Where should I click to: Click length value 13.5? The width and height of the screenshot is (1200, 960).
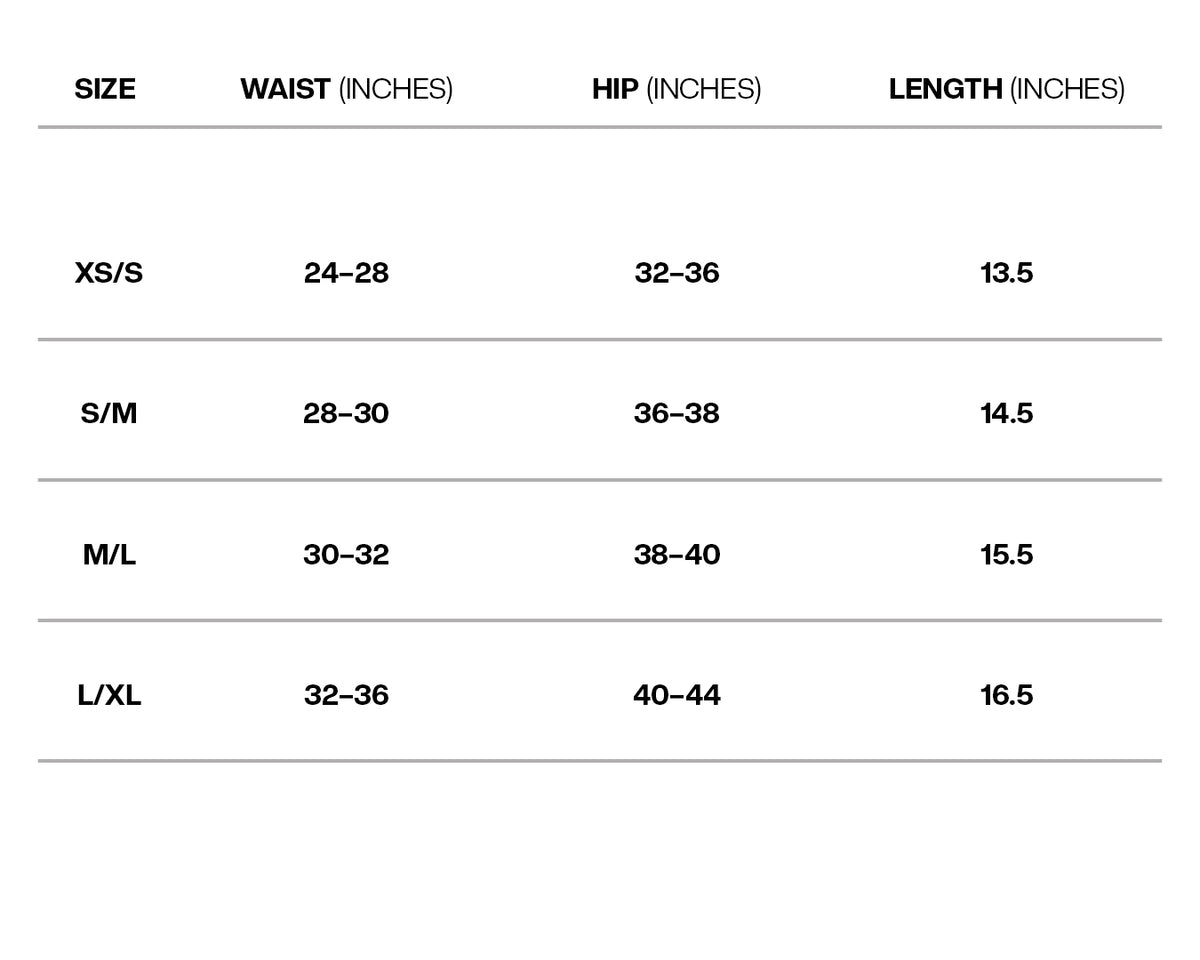point(1007,273)
